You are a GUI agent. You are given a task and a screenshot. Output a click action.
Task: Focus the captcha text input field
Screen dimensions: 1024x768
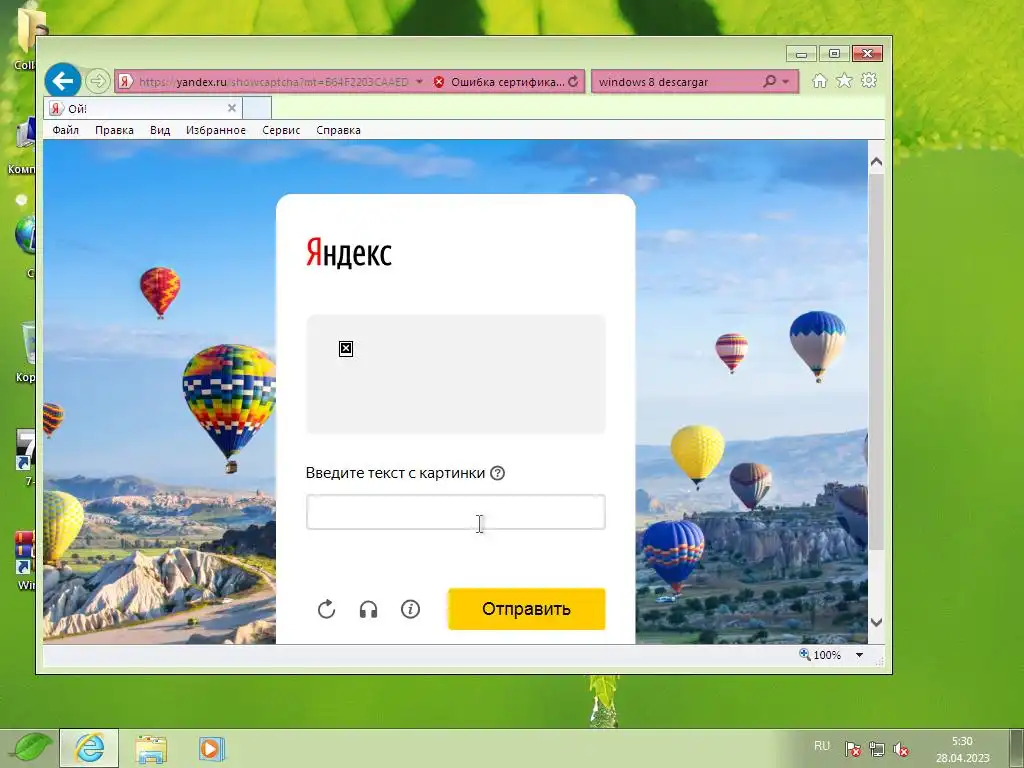click(x=456, y=512)
